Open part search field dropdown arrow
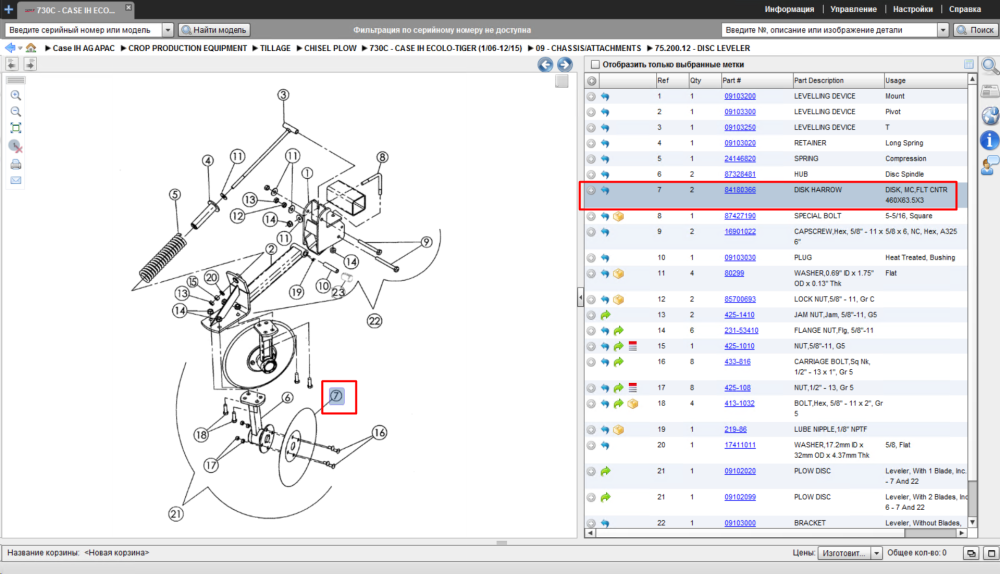1000x574 pixels. (943, 30)
